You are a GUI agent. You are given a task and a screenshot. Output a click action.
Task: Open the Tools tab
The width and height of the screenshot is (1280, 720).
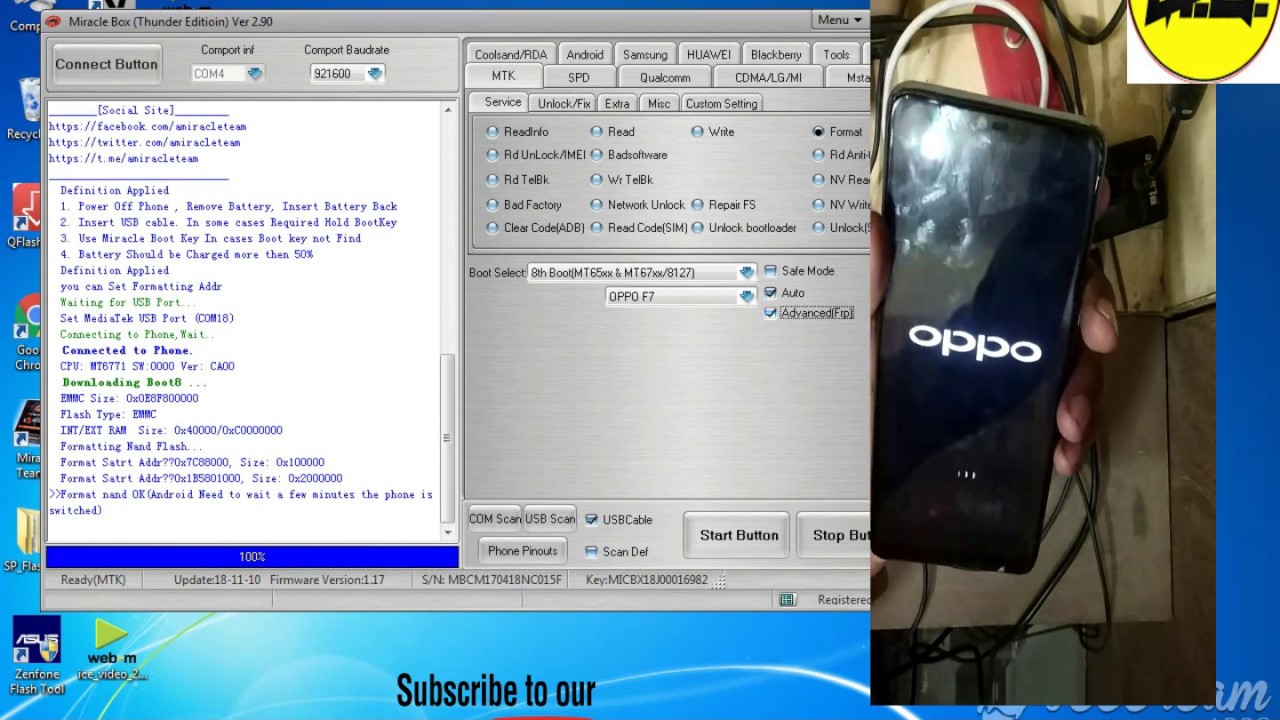836,54
